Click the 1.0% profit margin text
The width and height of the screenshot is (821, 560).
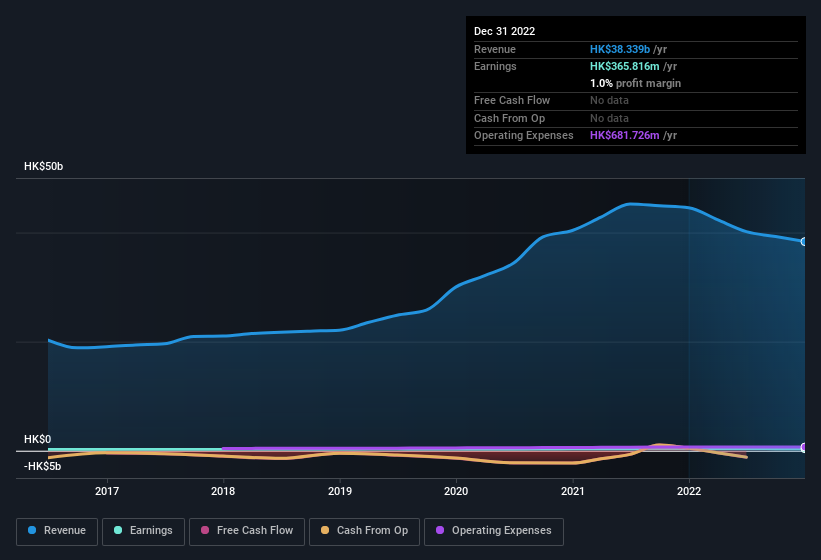[x=636, y=83]
